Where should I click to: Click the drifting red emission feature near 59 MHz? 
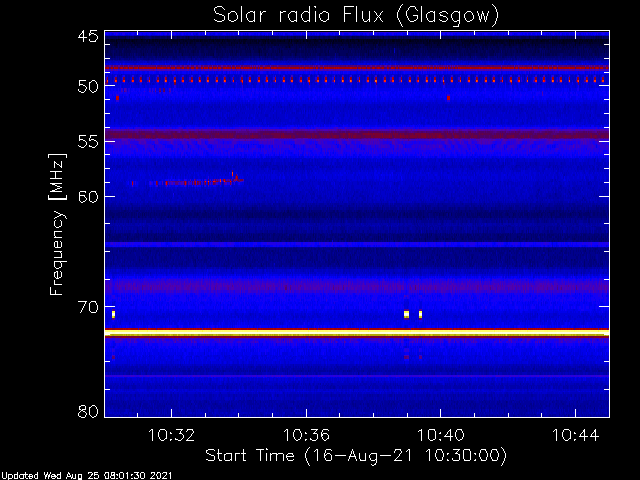(188, 181)
